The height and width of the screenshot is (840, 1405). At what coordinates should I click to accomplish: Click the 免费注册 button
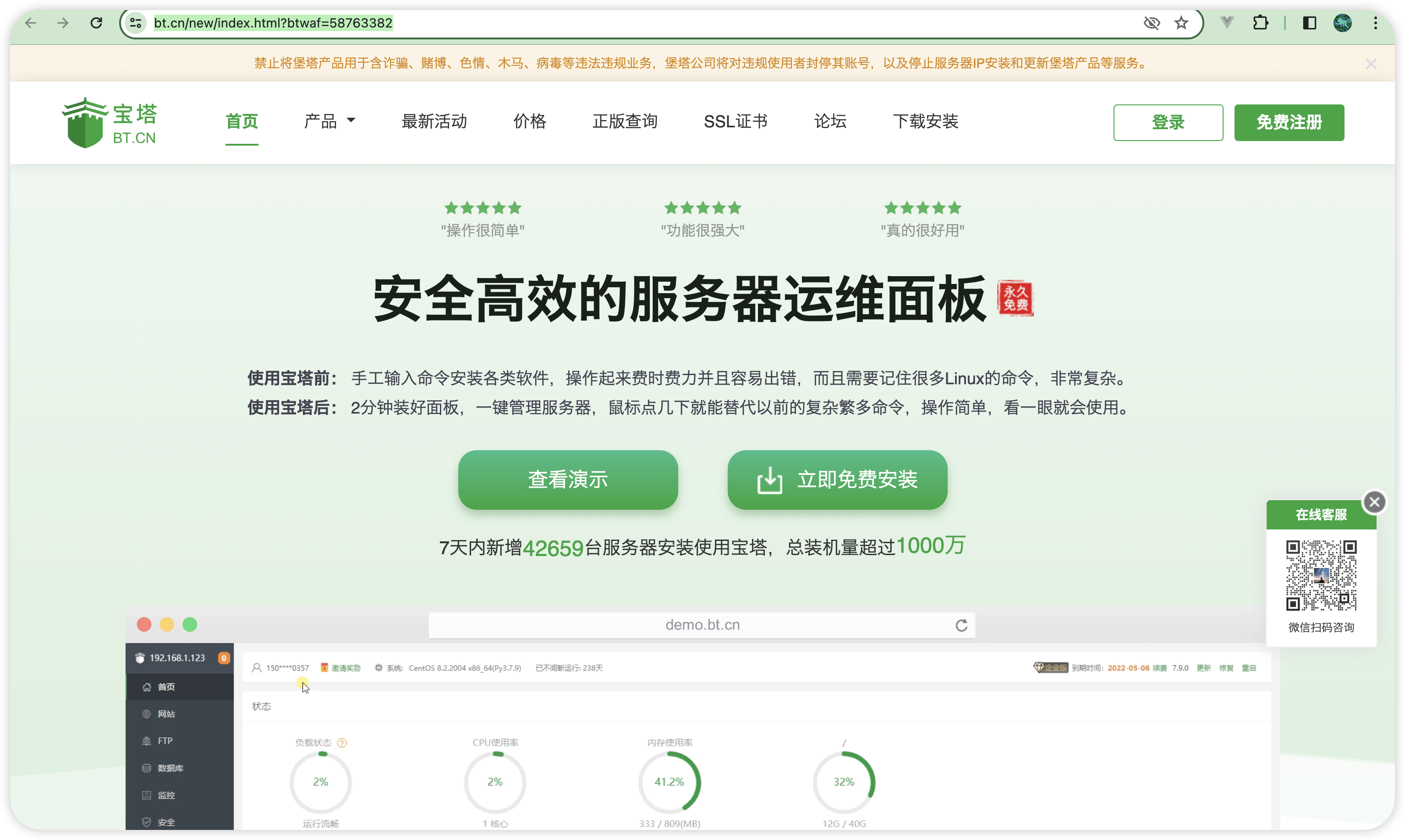coord(1289,122)
